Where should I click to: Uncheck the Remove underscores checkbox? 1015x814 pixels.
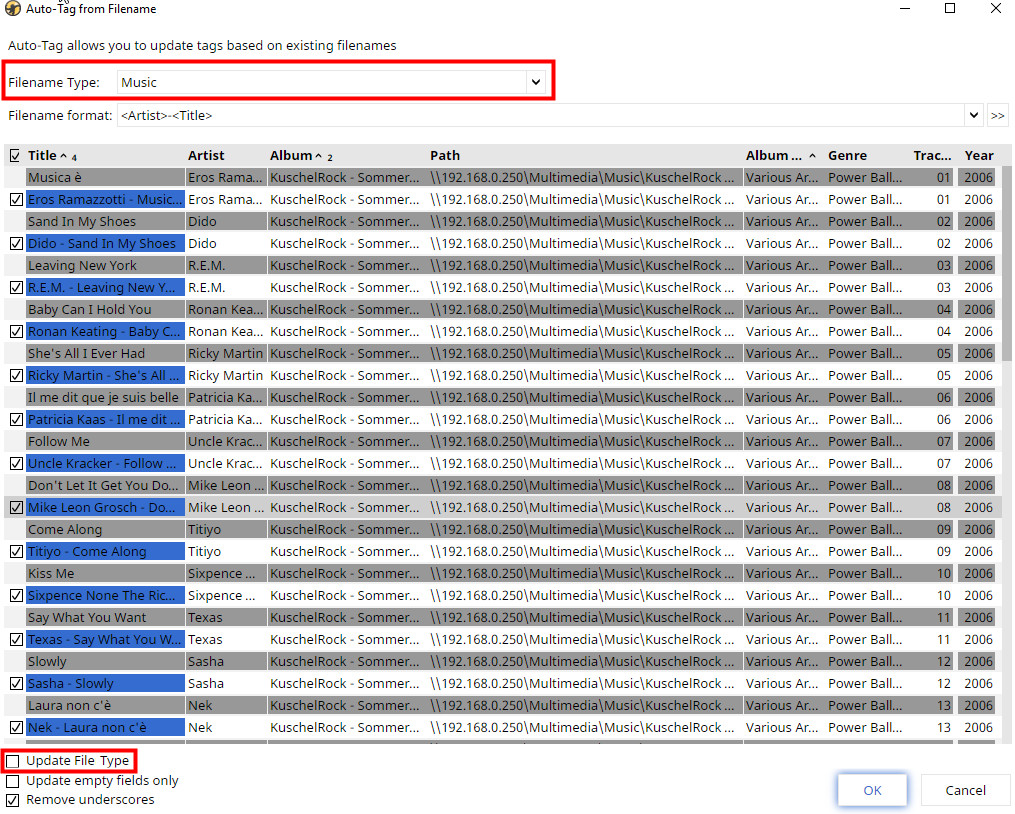point(13,800)
